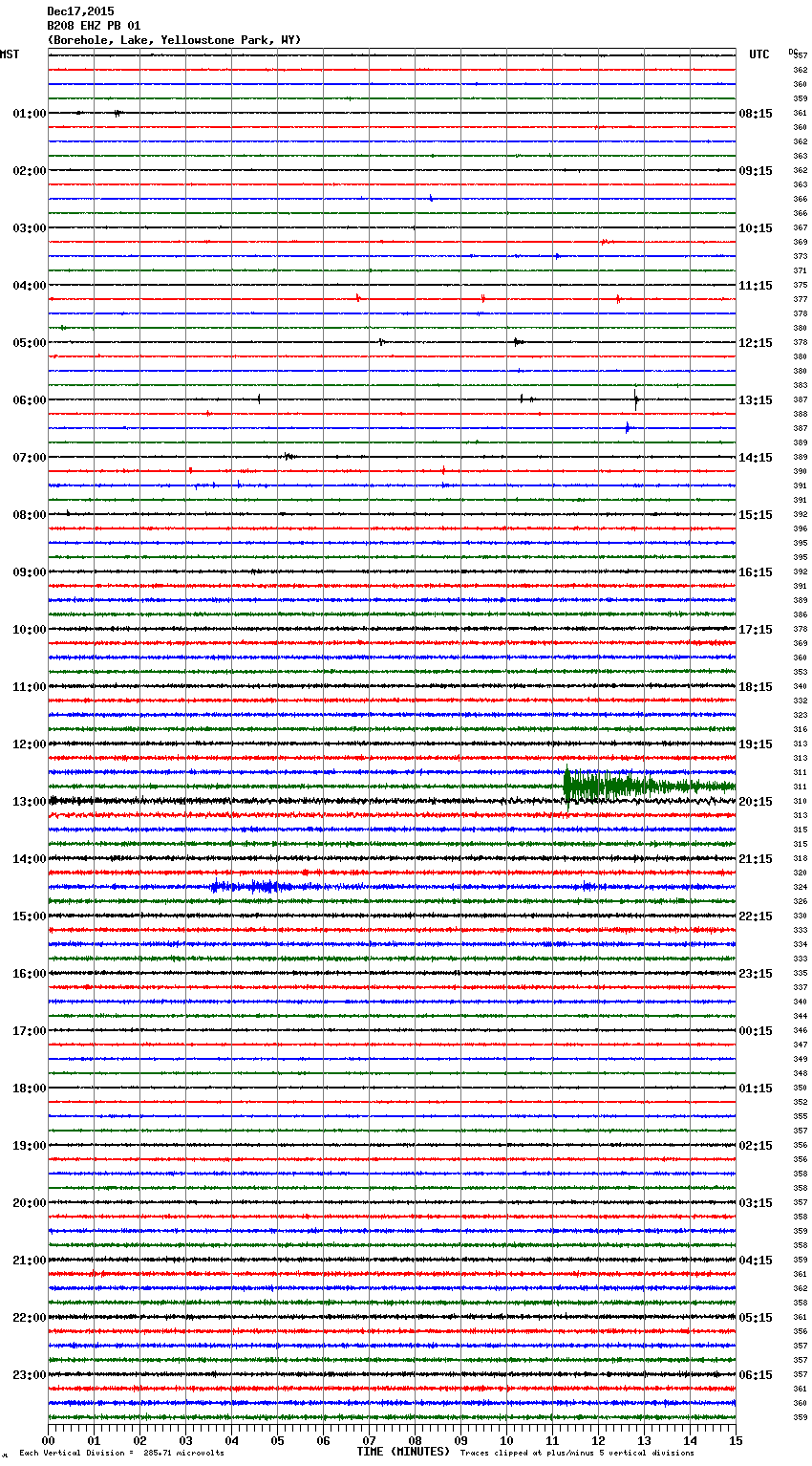
Task: Click the MST time zone label
Action: pyautogui.click(x=10, y=54)
